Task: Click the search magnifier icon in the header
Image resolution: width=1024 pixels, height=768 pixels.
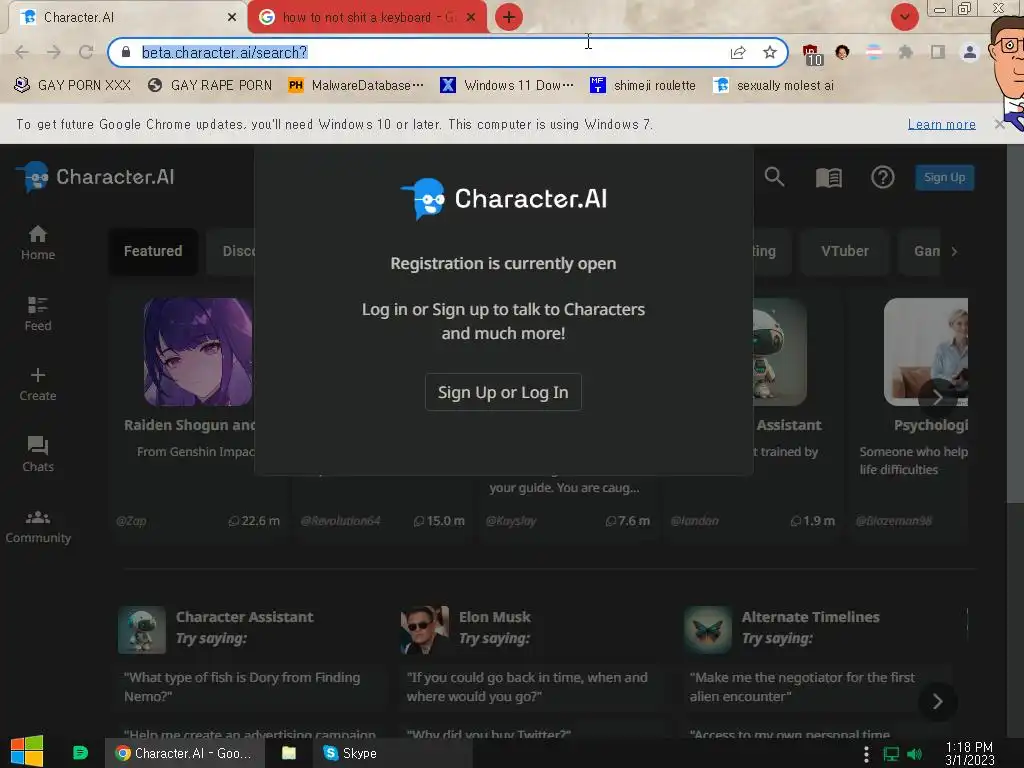Action: pos(774,176)
